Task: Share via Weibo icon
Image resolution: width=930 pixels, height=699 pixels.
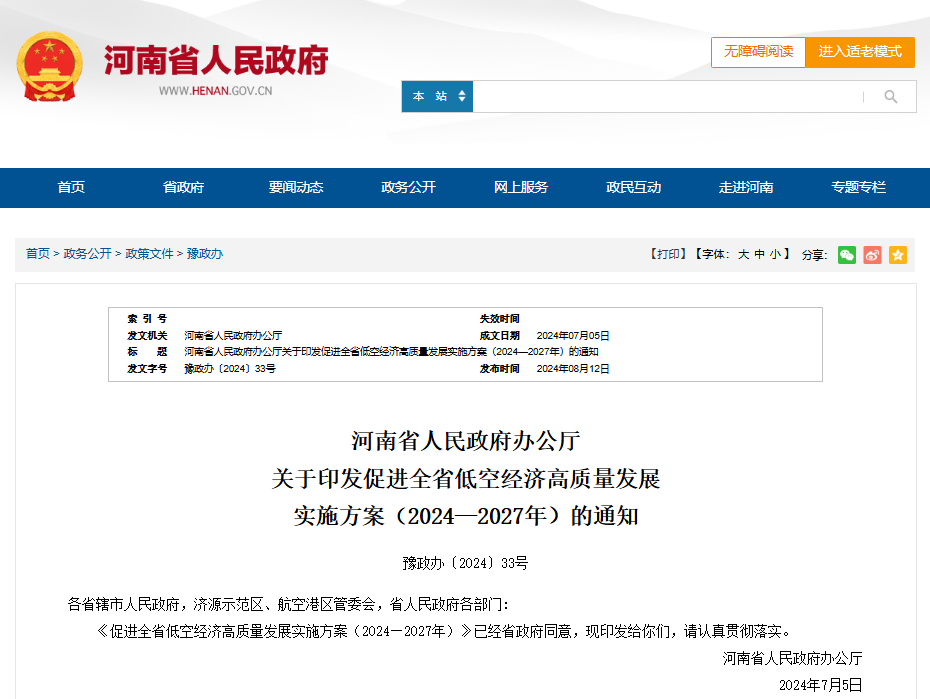Action: 872,255
